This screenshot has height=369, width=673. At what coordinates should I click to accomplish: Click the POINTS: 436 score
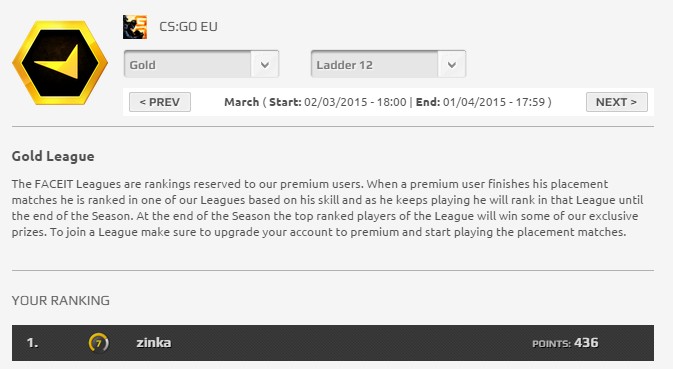click(x=565, y=343)
